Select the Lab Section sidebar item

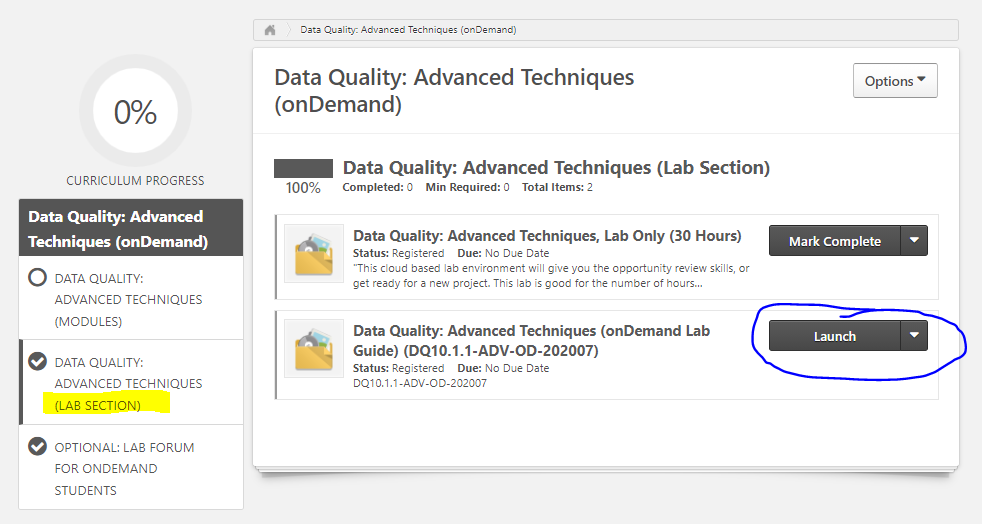[128, 383]
